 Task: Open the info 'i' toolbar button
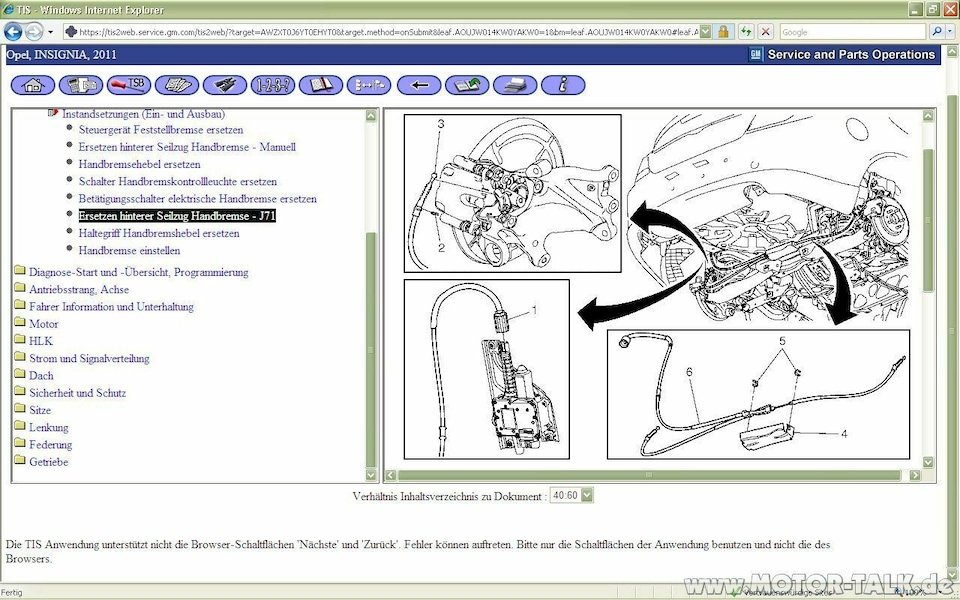coord(563,85)
